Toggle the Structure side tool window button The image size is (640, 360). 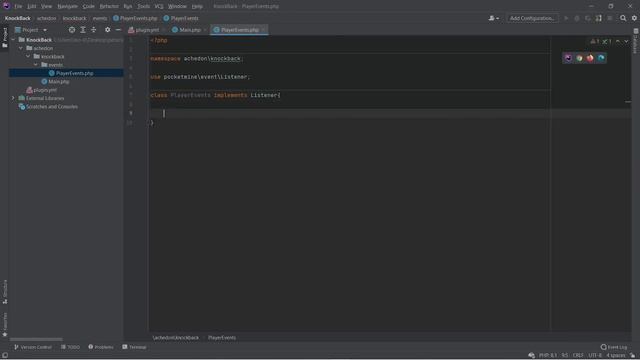(x=4, y=291)
